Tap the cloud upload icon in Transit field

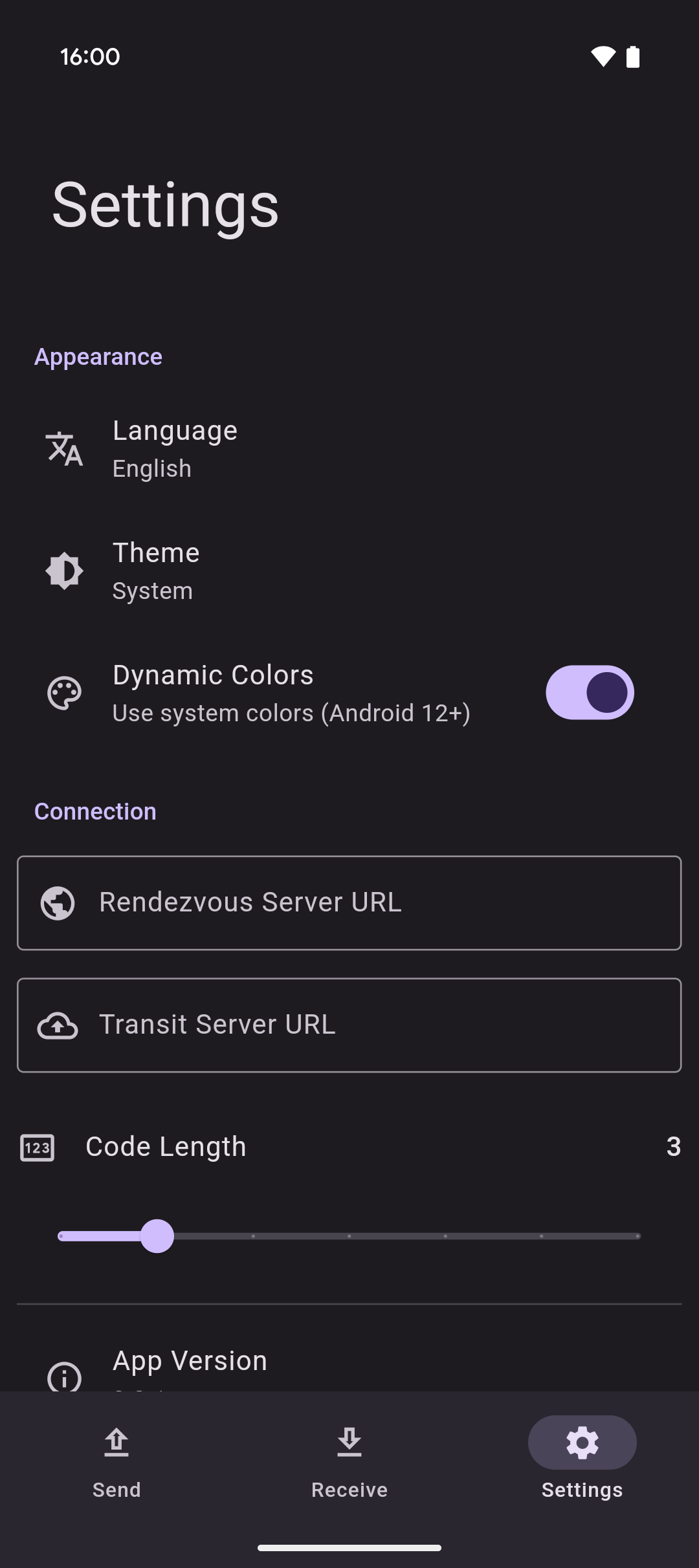pos(58,1025)
